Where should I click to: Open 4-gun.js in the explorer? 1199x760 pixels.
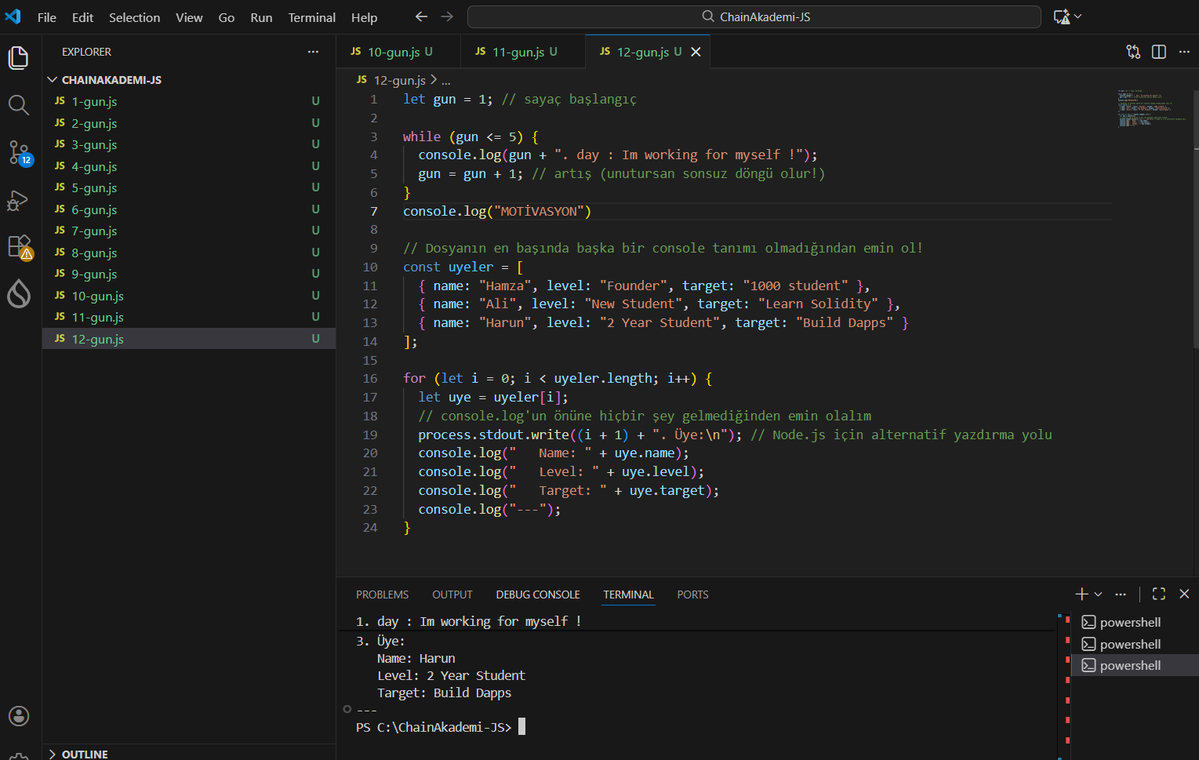click(x=189, y=166)
